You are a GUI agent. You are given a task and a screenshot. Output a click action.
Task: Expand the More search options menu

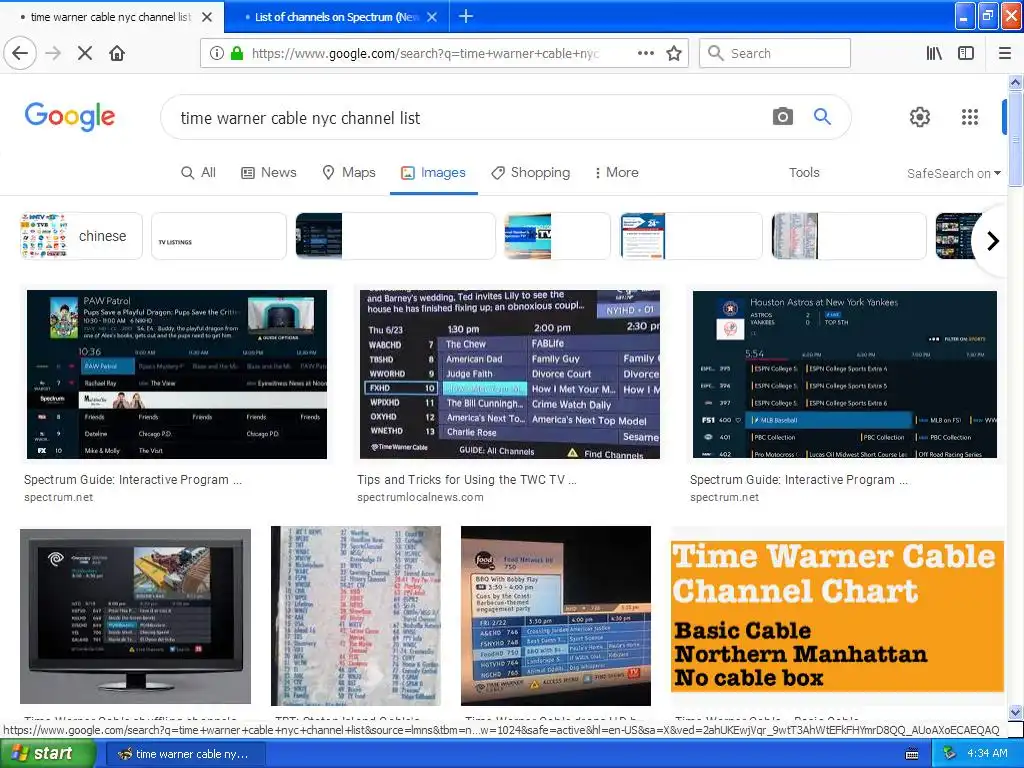coord(616,172)
